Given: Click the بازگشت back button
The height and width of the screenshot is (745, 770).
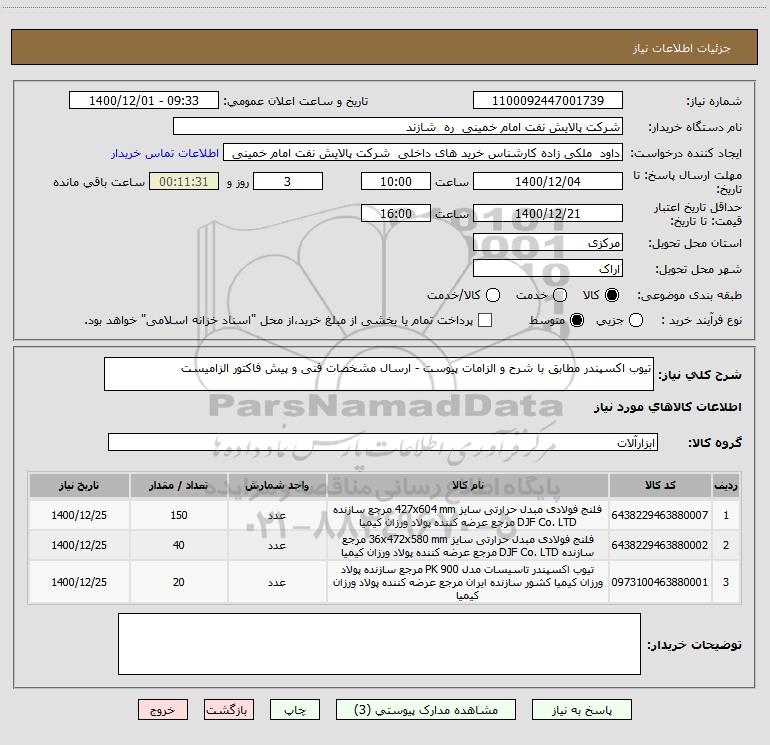Looking at the screenshot, I should click(229, 710).
